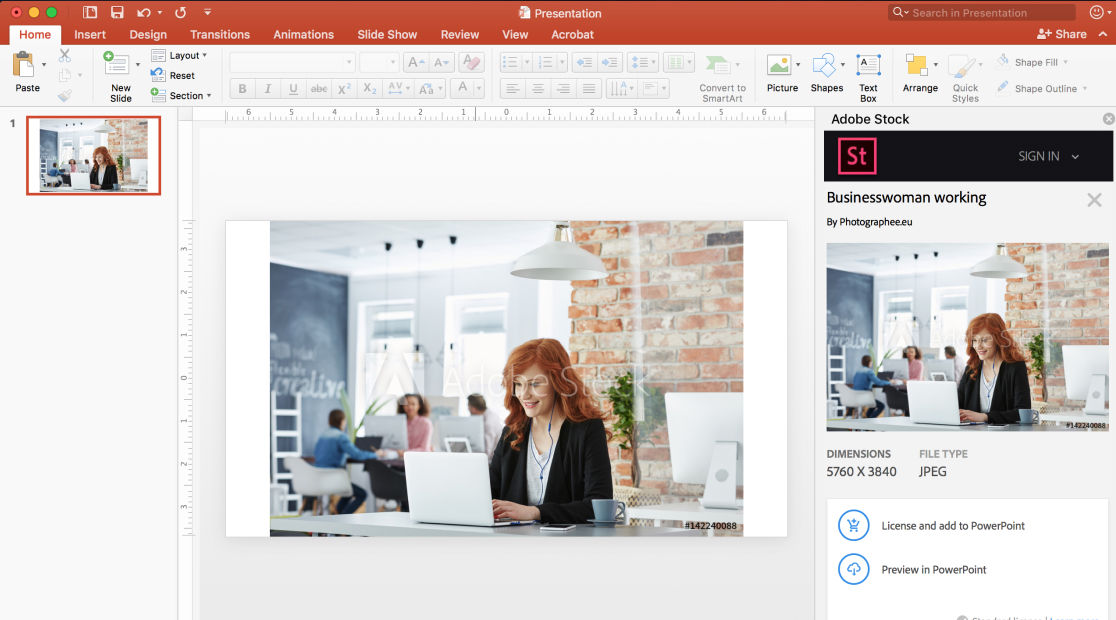Switch to the Design tab
Viewport: 1116px width, 620px height.
tap(148, 34)
